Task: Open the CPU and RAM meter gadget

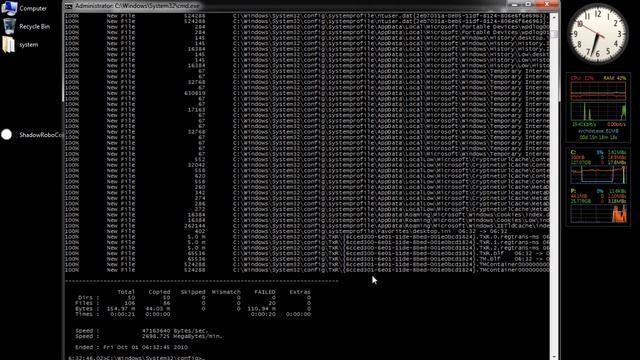Action: (598, 108)
